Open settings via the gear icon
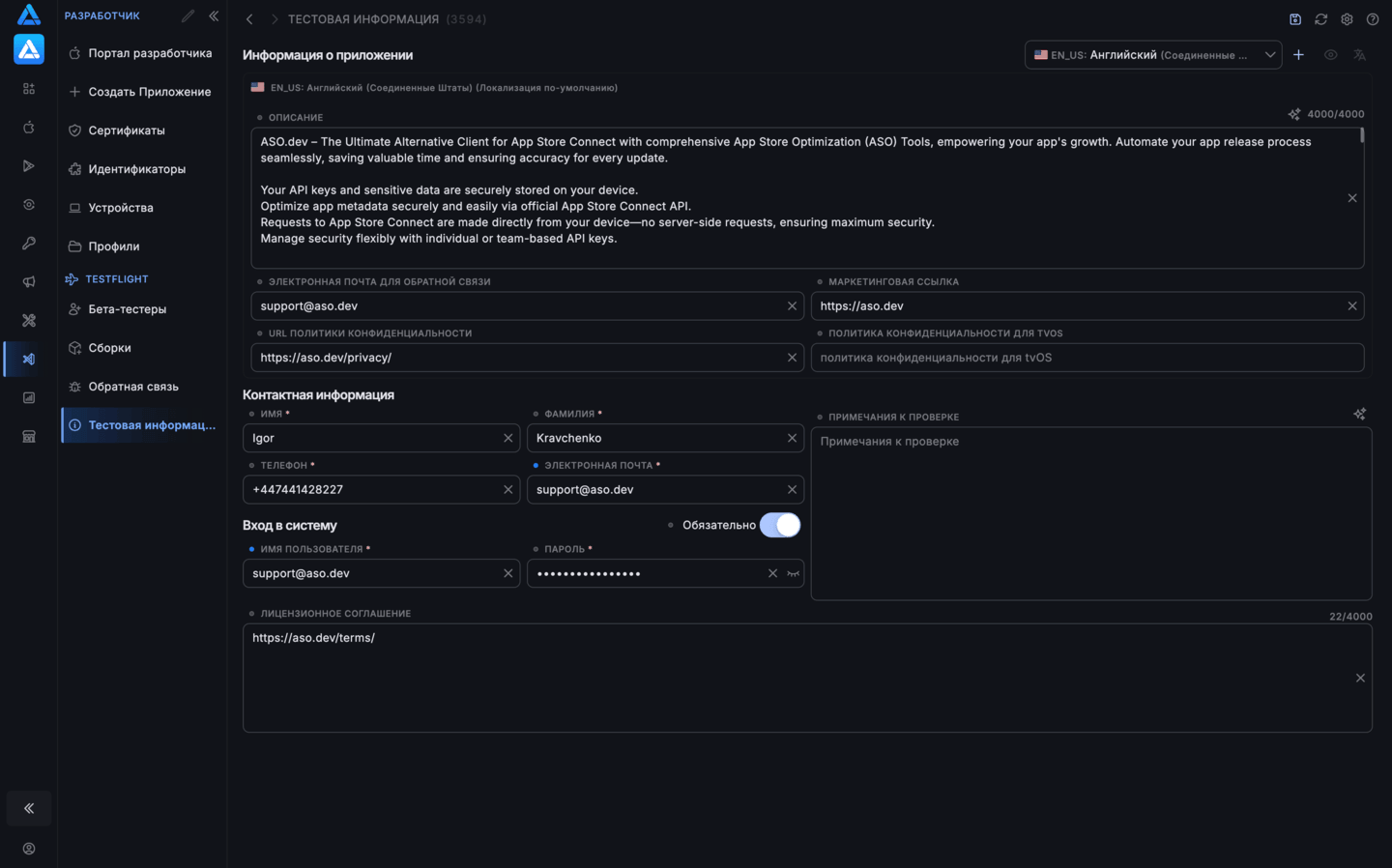 [1347, 19]
